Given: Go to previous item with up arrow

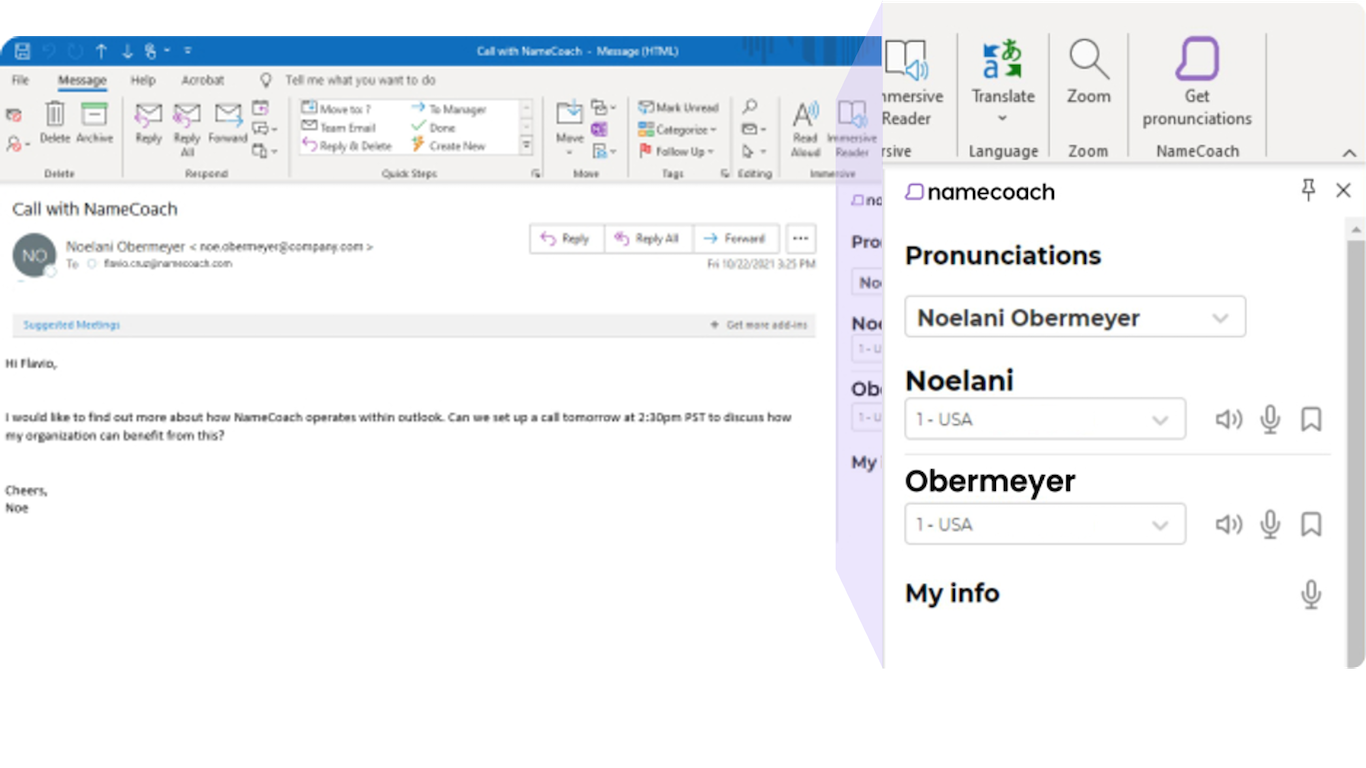Looking at the screenshot, I should coord(101,51).
